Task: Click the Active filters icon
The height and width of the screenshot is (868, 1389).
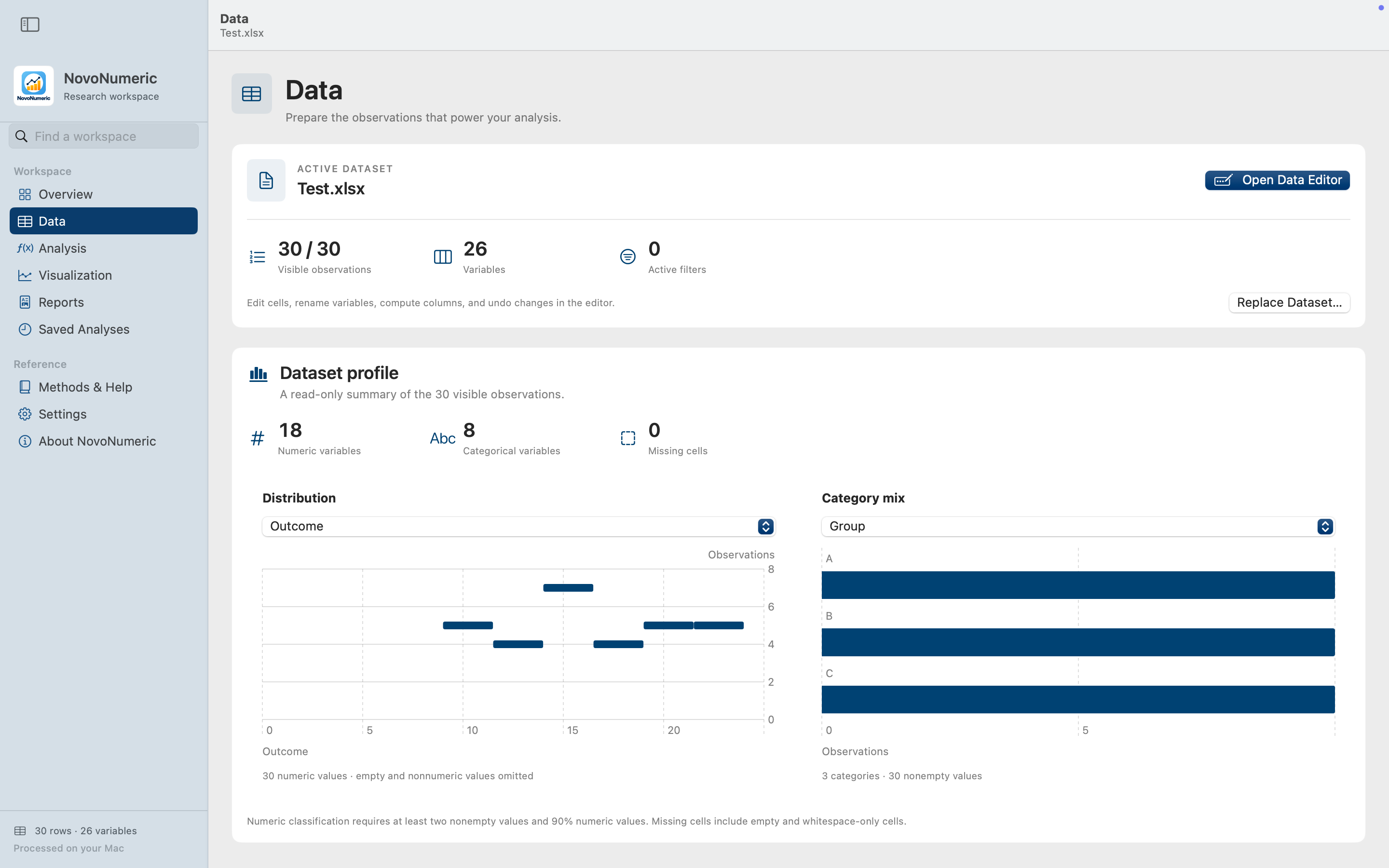Action: coord(628,257)
